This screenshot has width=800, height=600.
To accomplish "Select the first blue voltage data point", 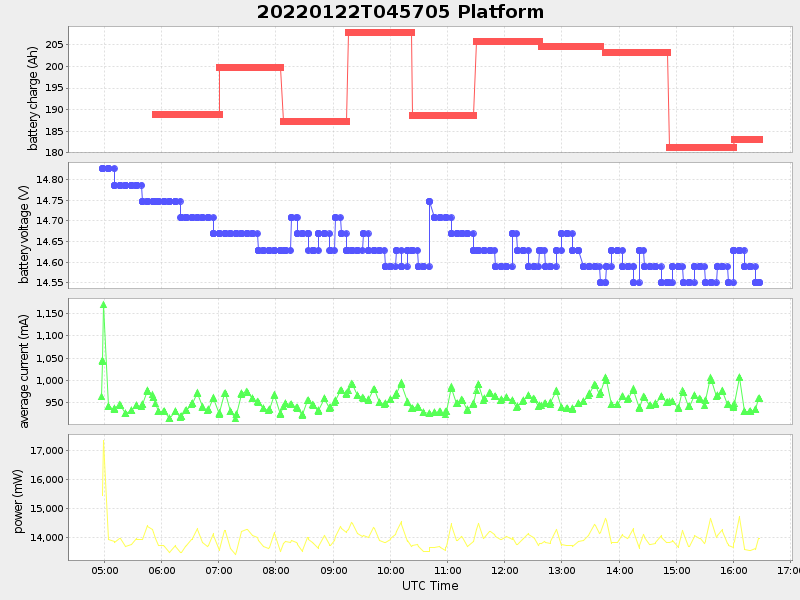I will (x=102, y=168).
